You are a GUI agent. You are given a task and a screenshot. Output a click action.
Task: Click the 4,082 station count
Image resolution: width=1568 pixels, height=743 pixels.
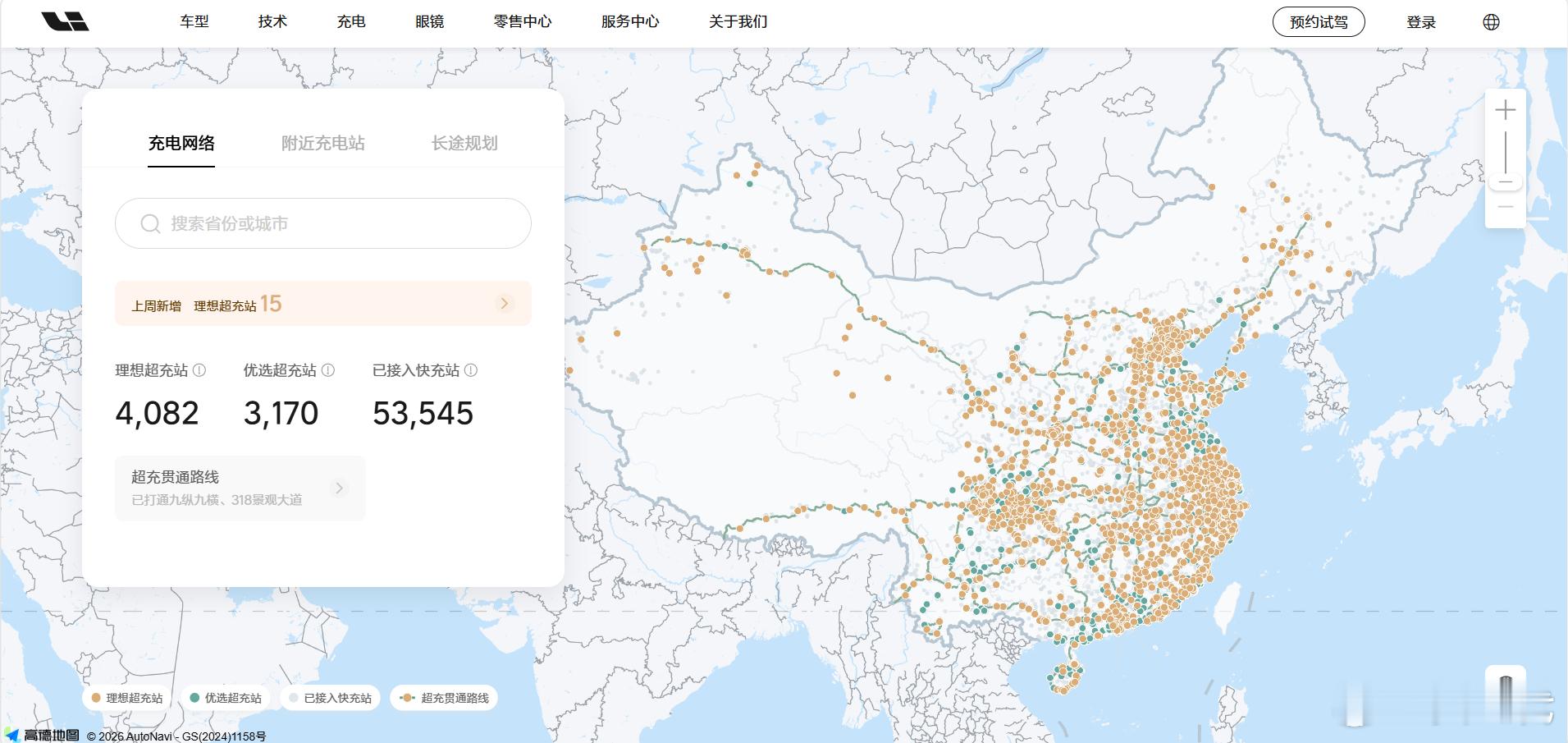pos(157,414)
